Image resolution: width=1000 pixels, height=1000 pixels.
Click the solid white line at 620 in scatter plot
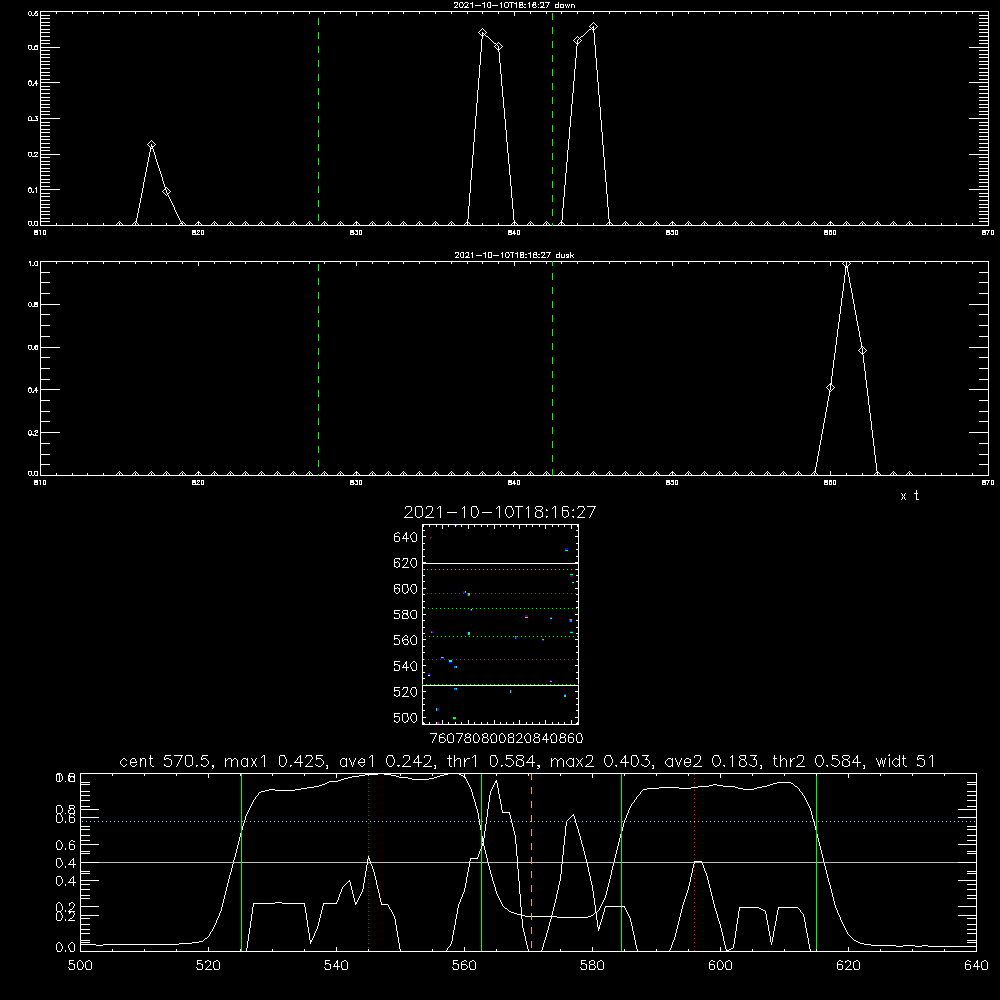click(x=500, y=564)
